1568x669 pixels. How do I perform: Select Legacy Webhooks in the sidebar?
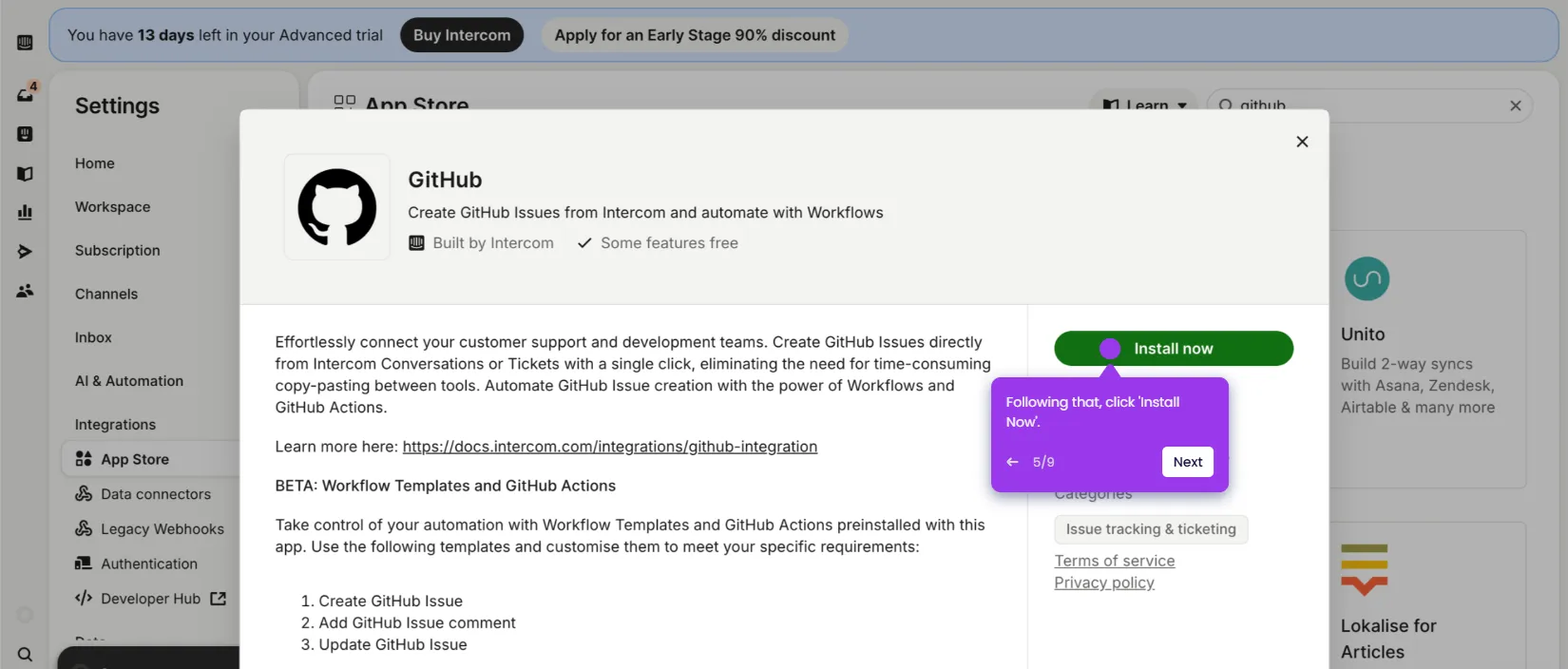(x=163, y=529)
